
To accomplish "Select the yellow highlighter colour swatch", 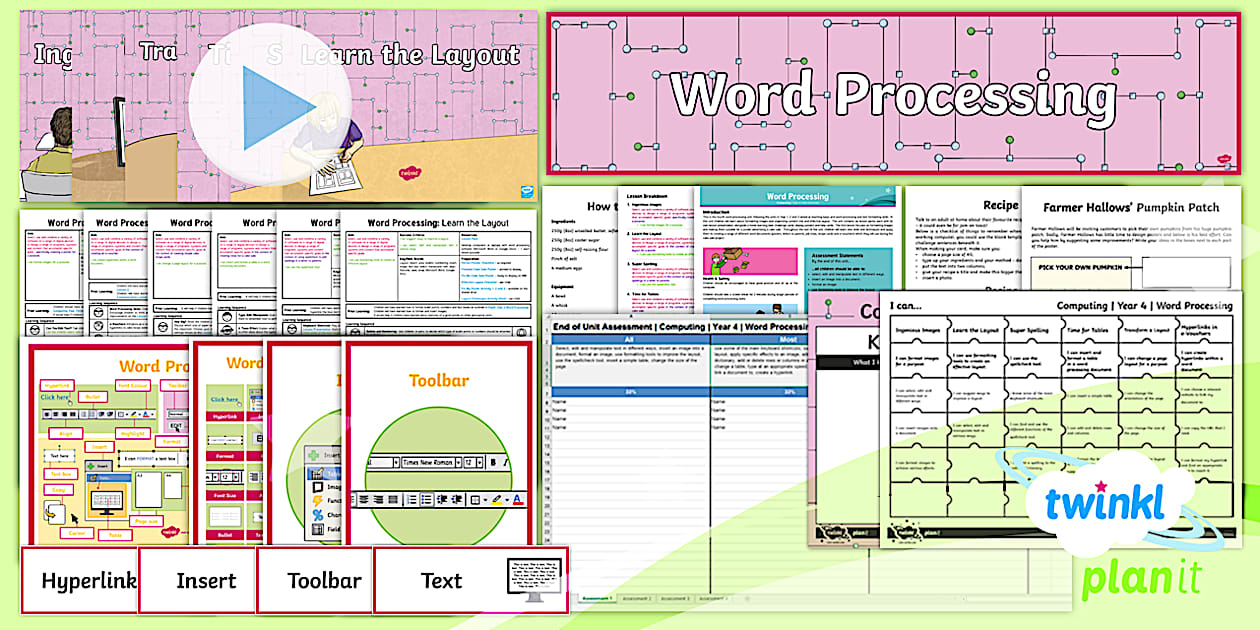I will click(497, 503).
